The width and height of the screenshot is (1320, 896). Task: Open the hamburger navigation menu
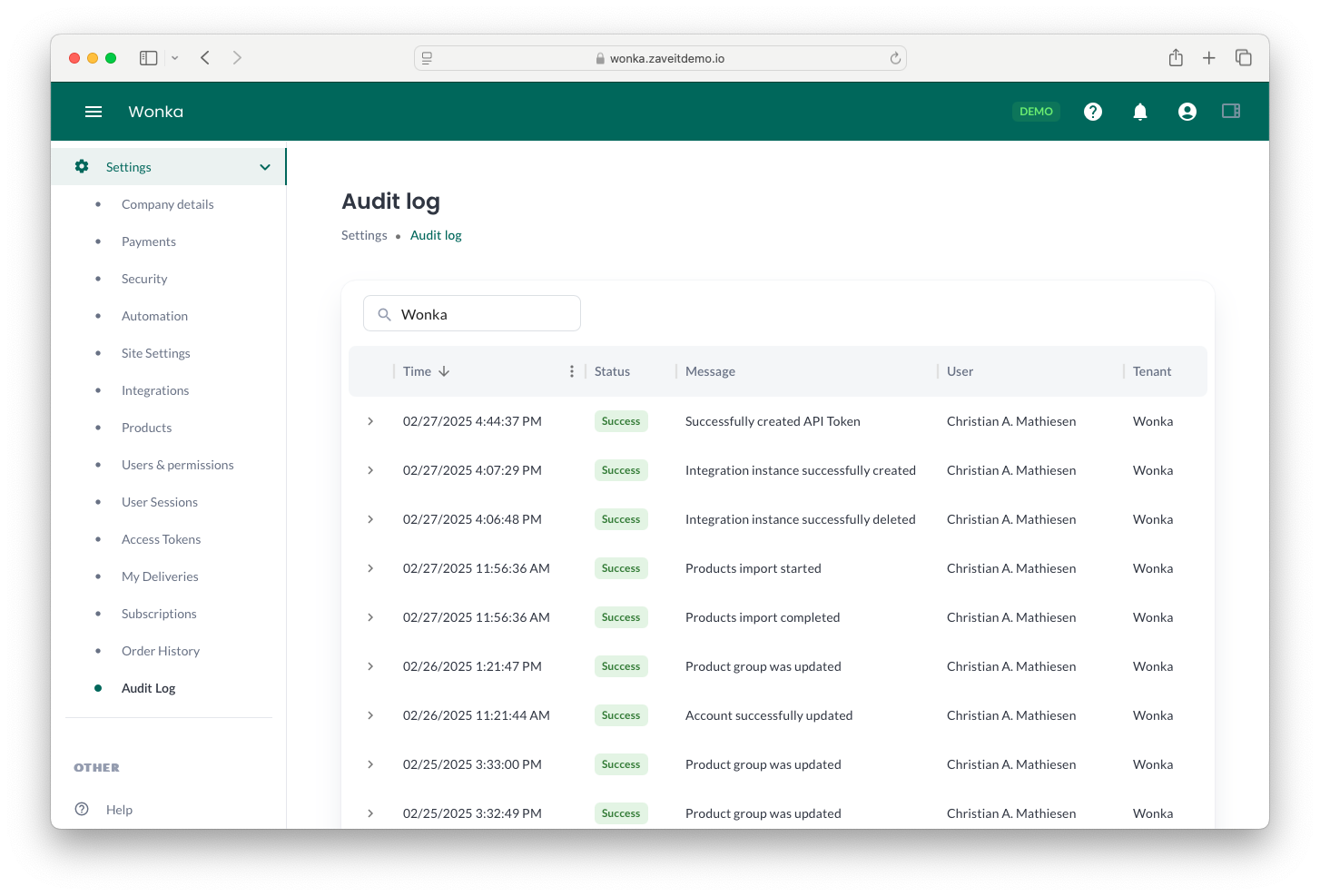pyautogui.click(x=94, y=112)
